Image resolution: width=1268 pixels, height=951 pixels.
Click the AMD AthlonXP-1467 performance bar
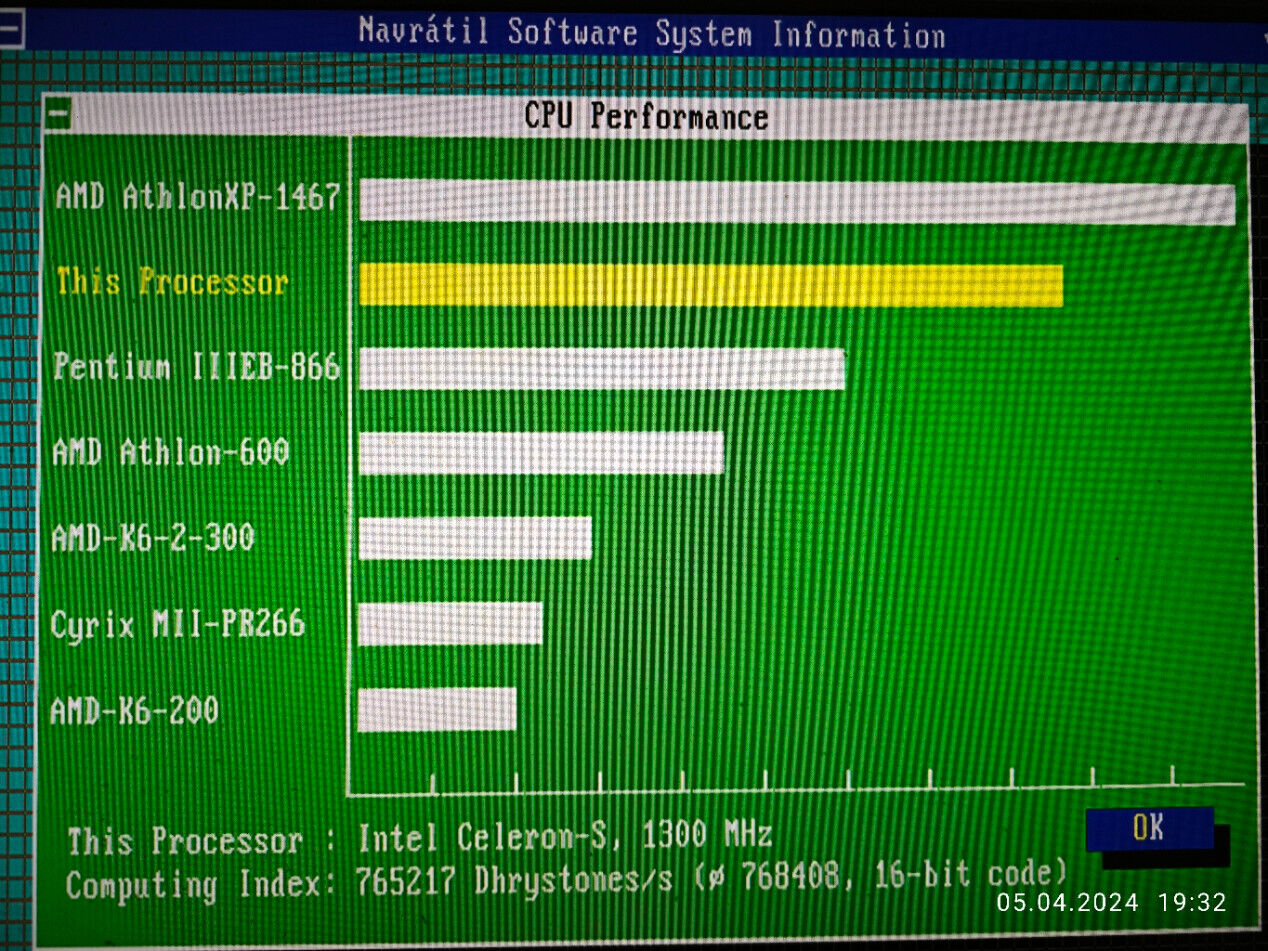pos(797,202)
